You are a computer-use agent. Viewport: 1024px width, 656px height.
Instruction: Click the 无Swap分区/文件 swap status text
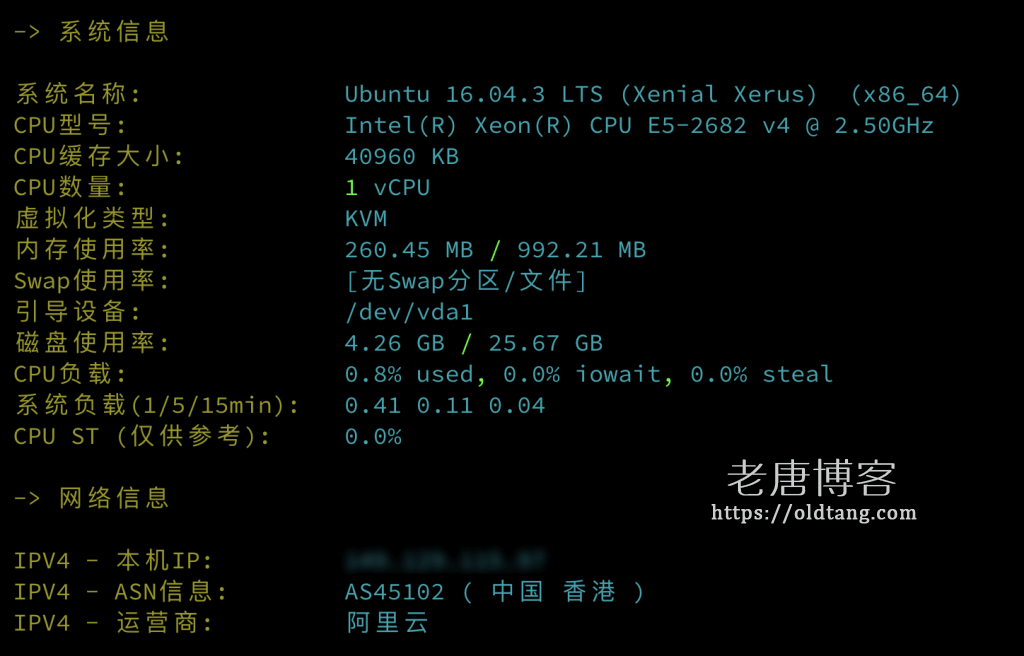(x=466, y=281)
